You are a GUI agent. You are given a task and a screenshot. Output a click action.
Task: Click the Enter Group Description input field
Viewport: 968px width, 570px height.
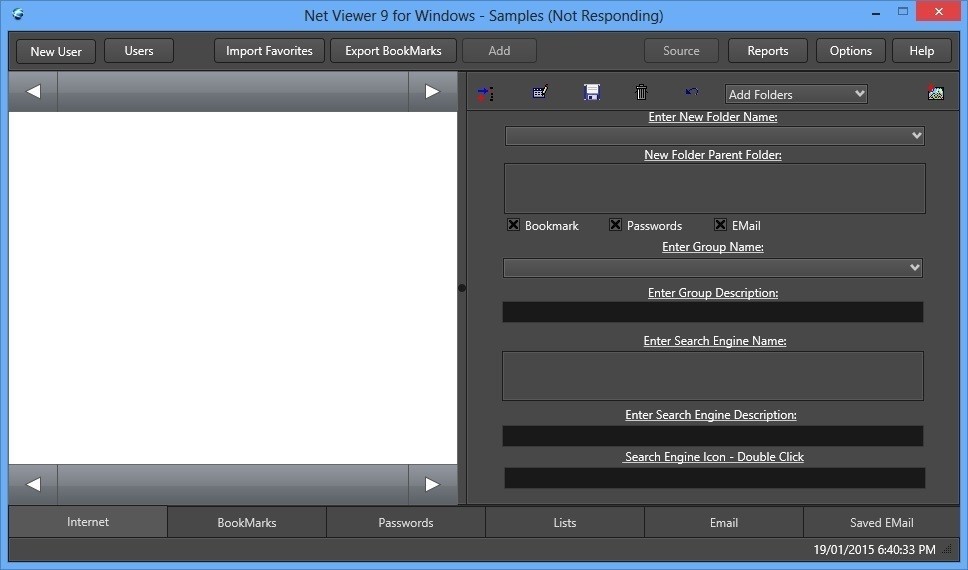(x=712, y=312)
